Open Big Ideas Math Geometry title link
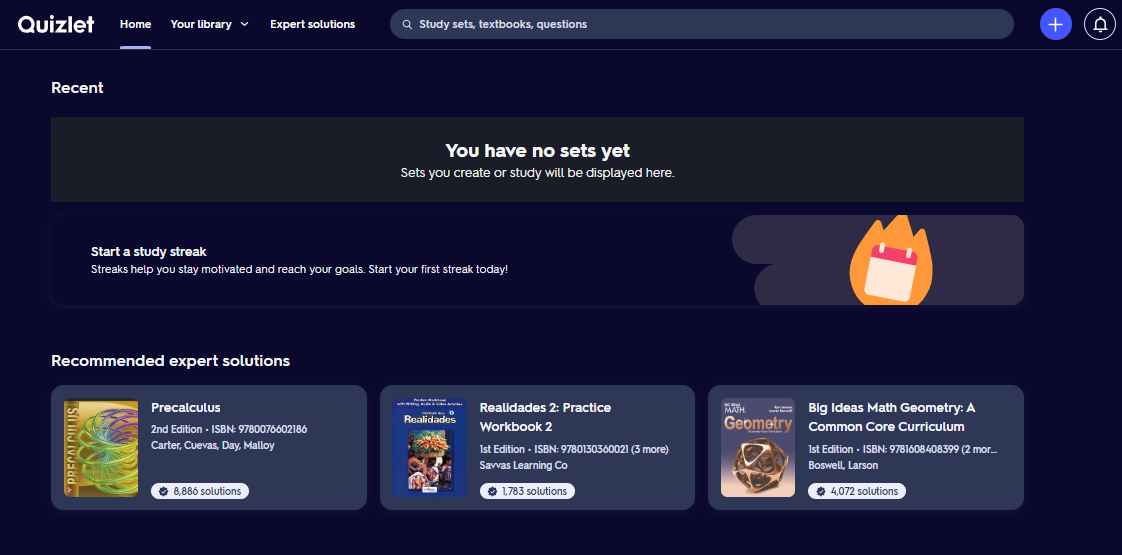 click(x=892, y=417)
